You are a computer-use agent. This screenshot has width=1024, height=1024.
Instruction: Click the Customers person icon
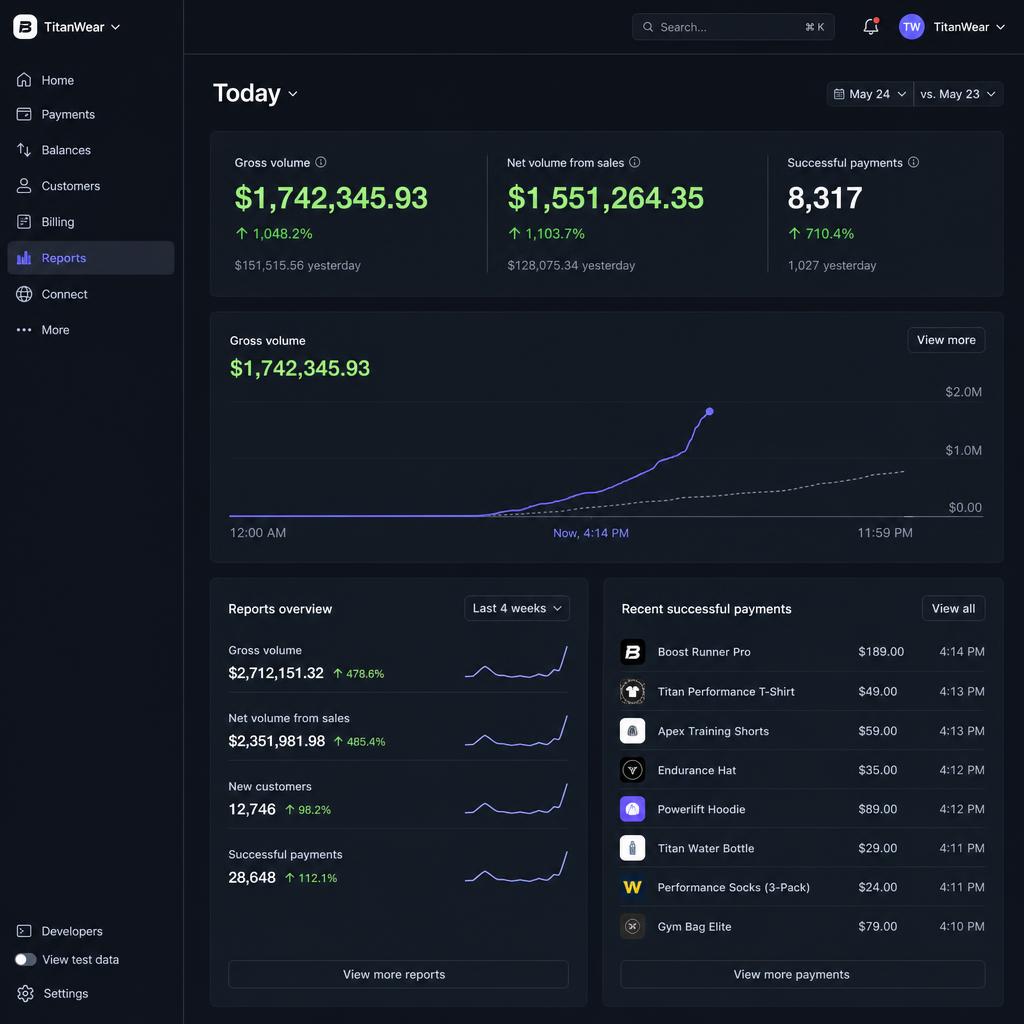click(24, 185)
